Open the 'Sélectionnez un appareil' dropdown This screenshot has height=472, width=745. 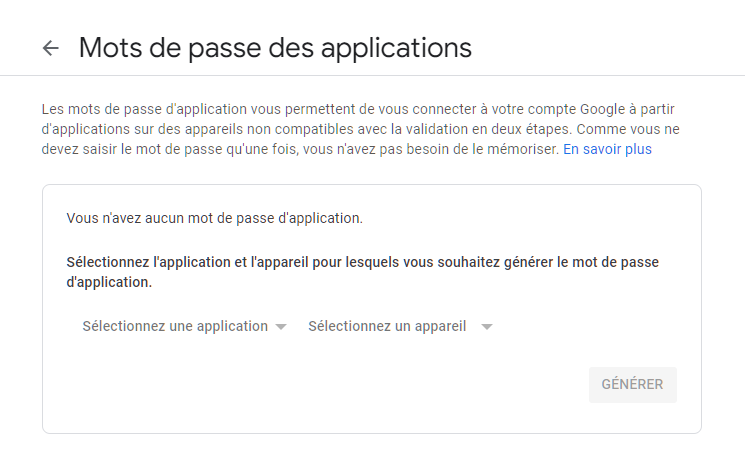pos(387,326)
